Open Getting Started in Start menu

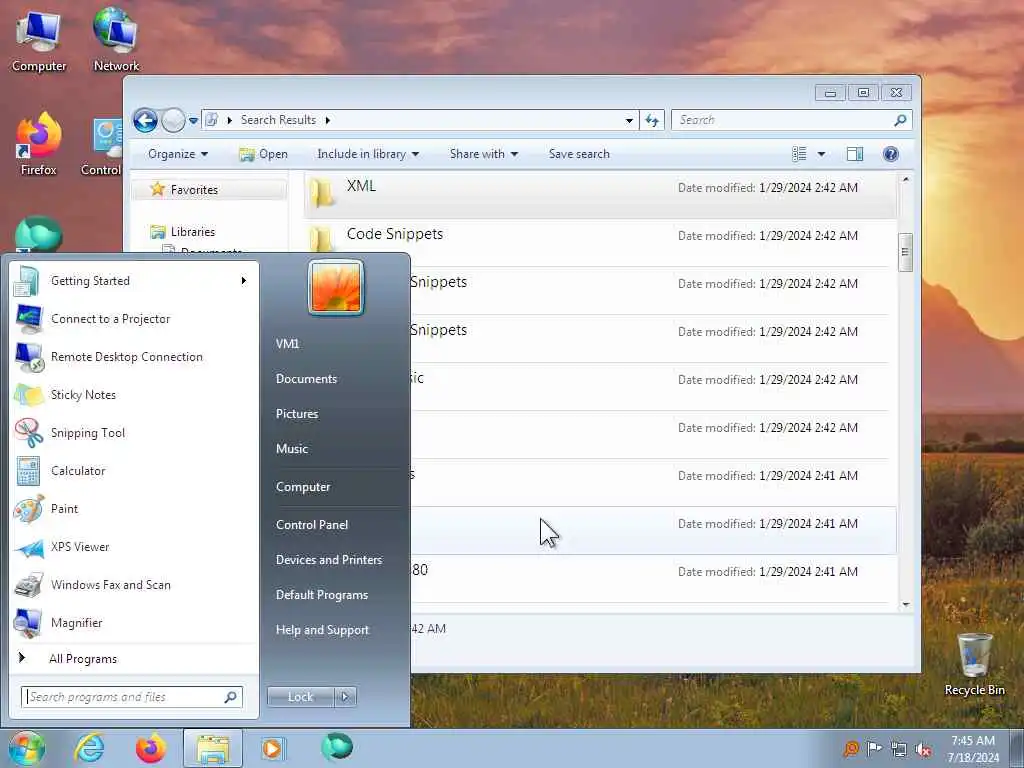134,281
